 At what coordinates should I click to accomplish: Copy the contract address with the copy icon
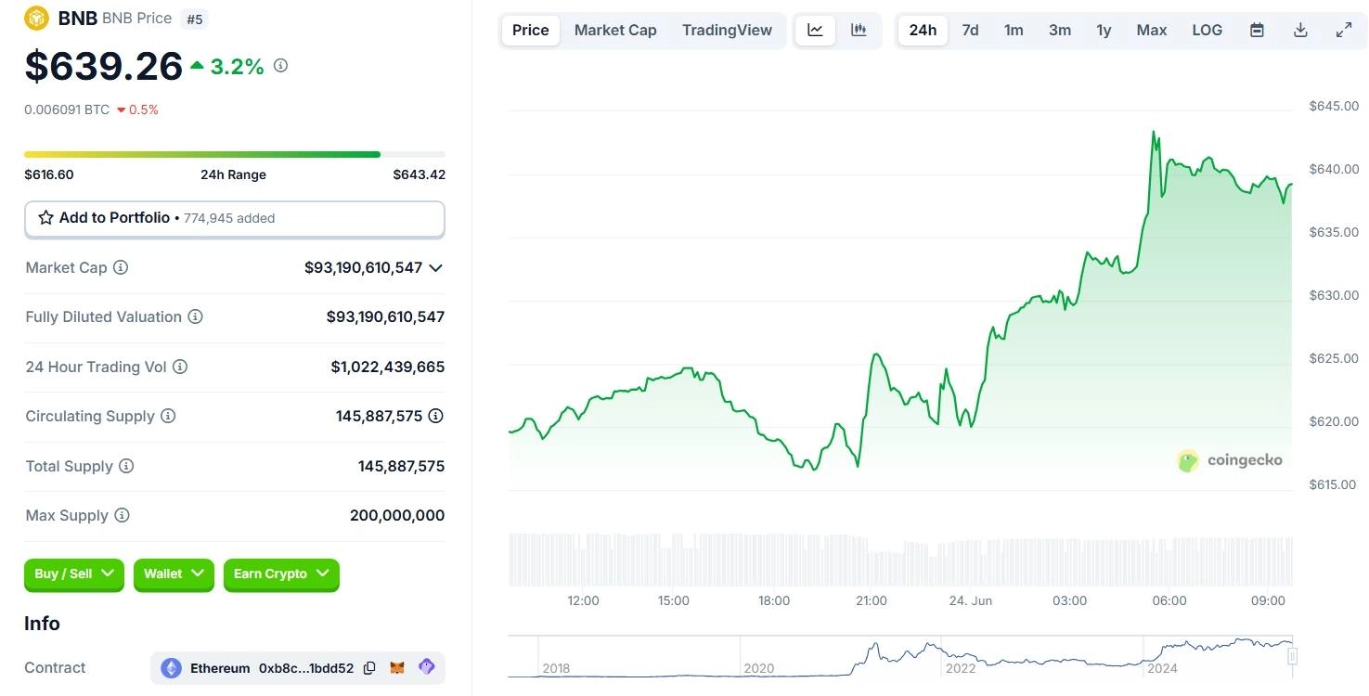[x=370, y=668]
